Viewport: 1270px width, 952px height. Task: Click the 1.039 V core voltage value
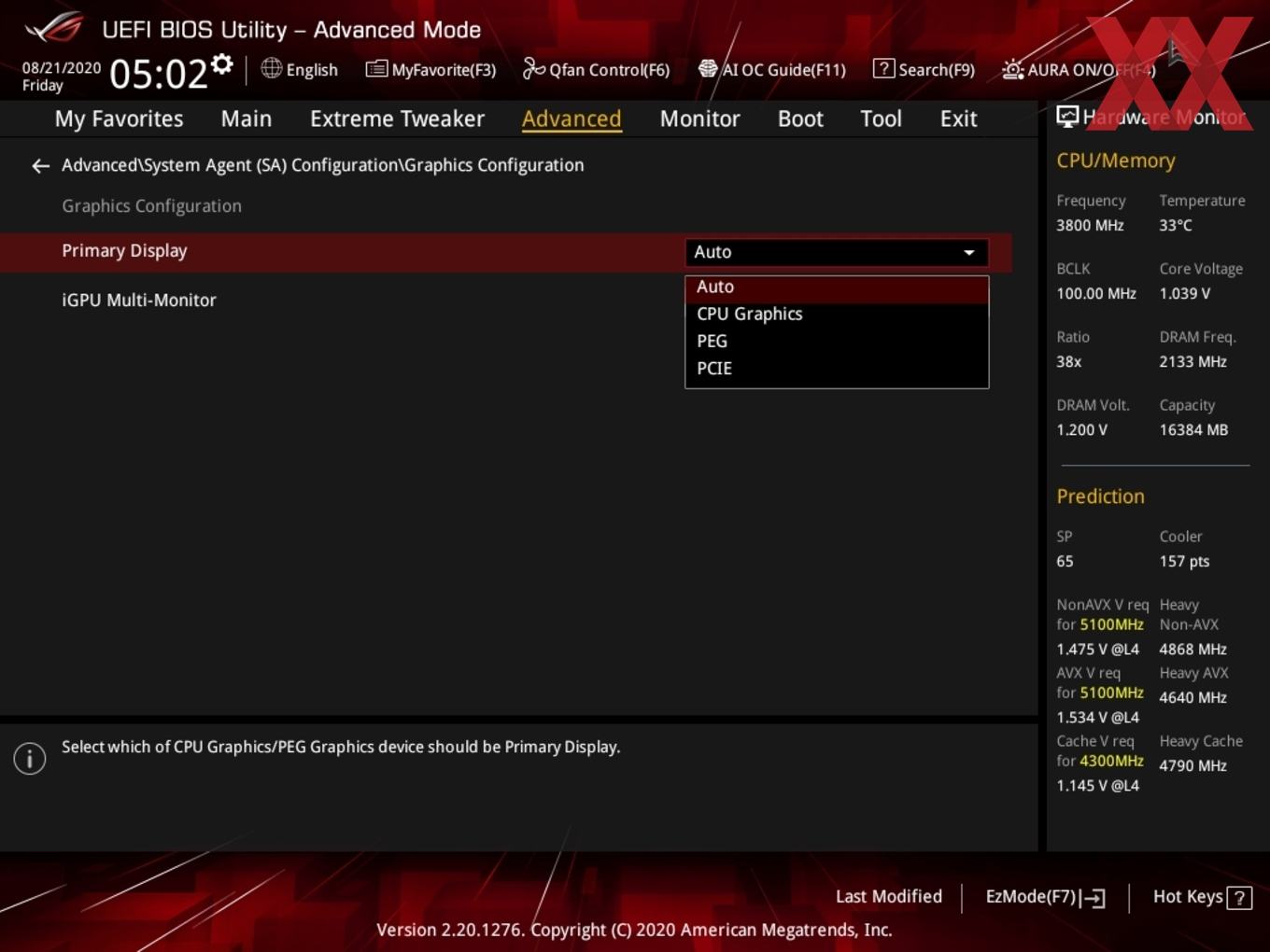point(1185,294)
